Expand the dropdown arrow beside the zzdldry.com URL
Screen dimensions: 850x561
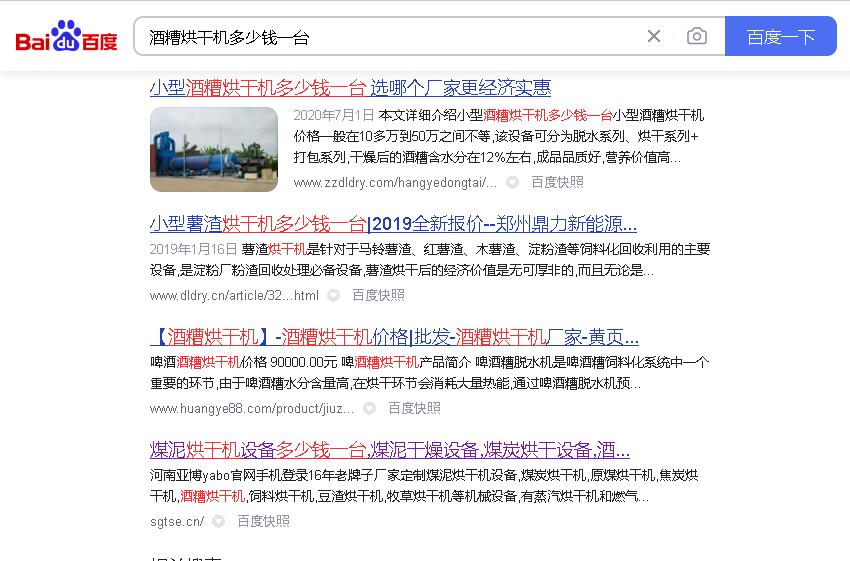click(513, 183)
